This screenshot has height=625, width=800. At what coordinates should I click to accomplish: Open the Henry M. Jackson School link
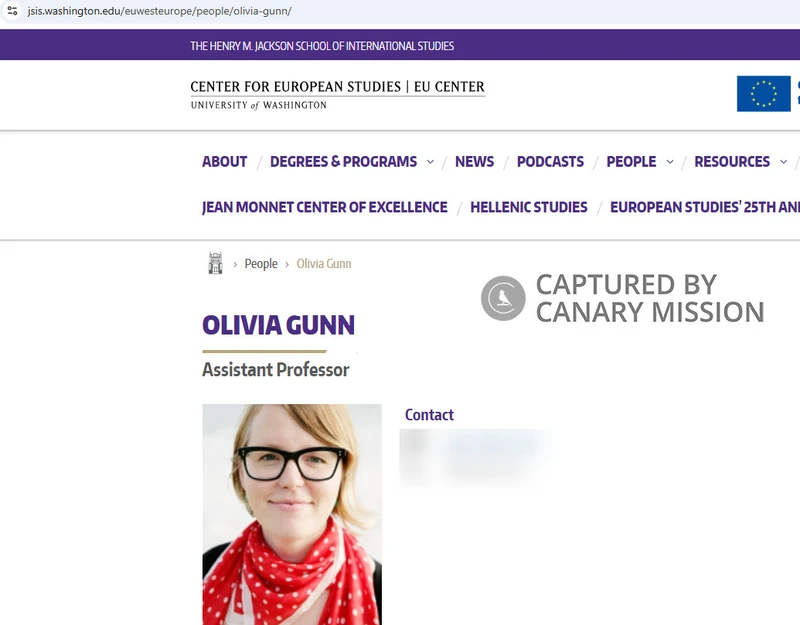(322, 46)
